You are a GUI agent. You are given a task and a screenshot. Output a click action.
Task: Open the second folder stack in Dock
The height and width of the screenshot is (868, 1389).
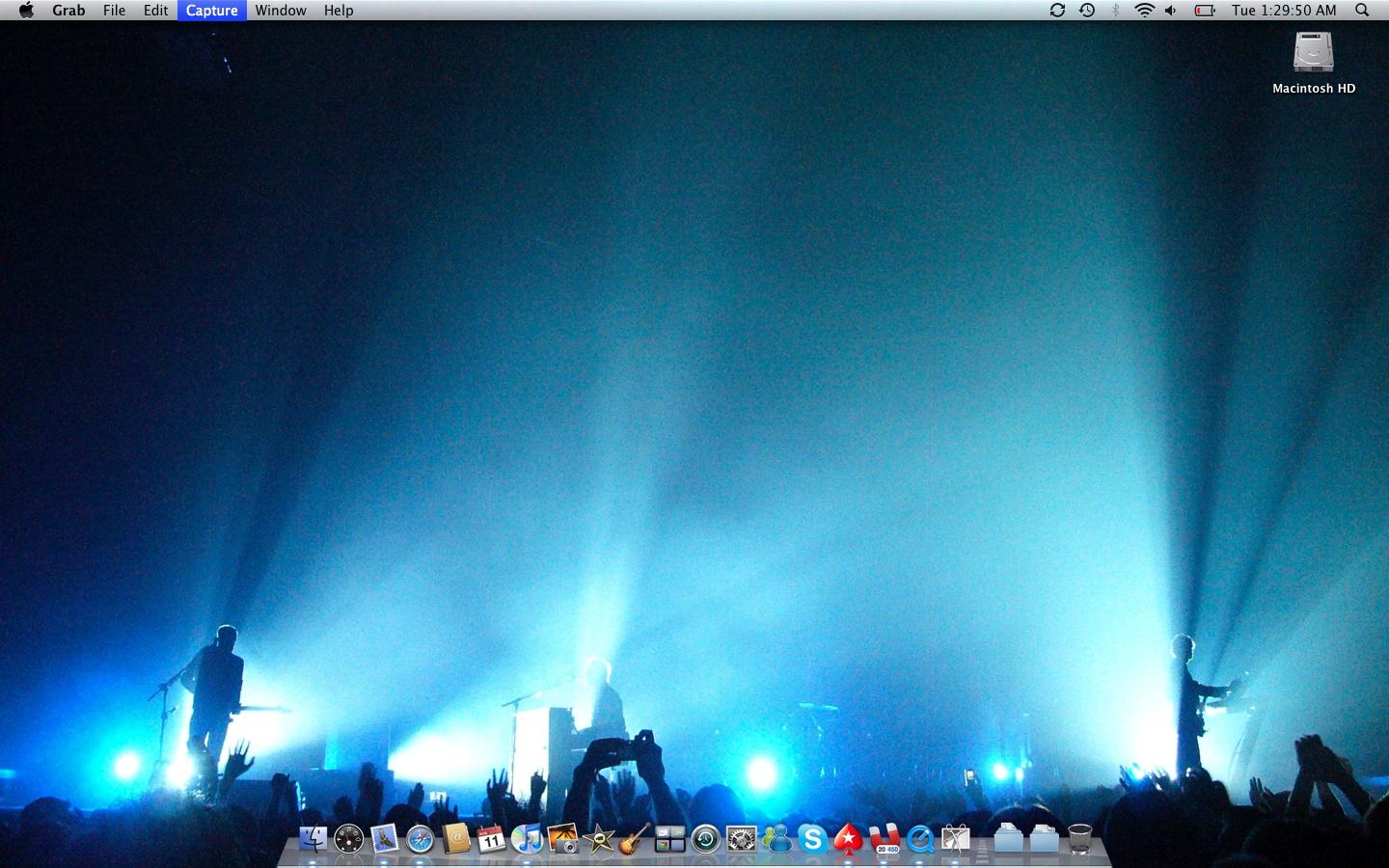pyautogui.click(x=1044, y=839)
